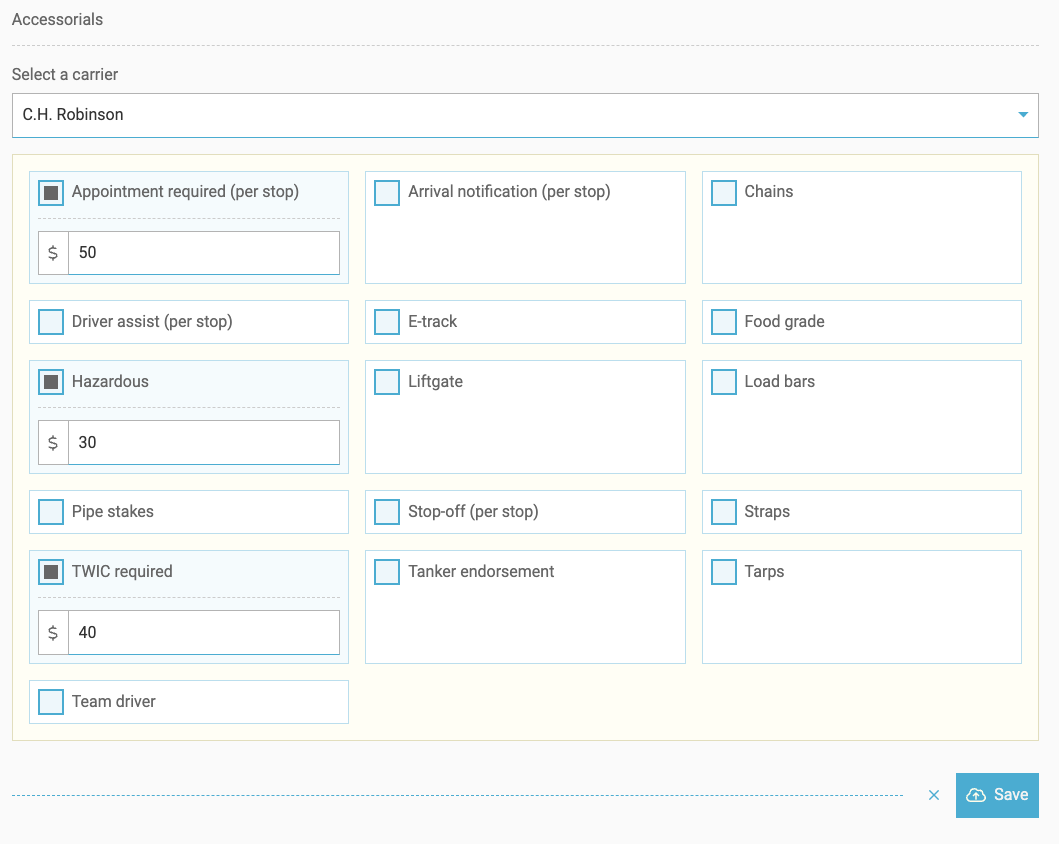Click the Appointment required price field

point(203,253)
